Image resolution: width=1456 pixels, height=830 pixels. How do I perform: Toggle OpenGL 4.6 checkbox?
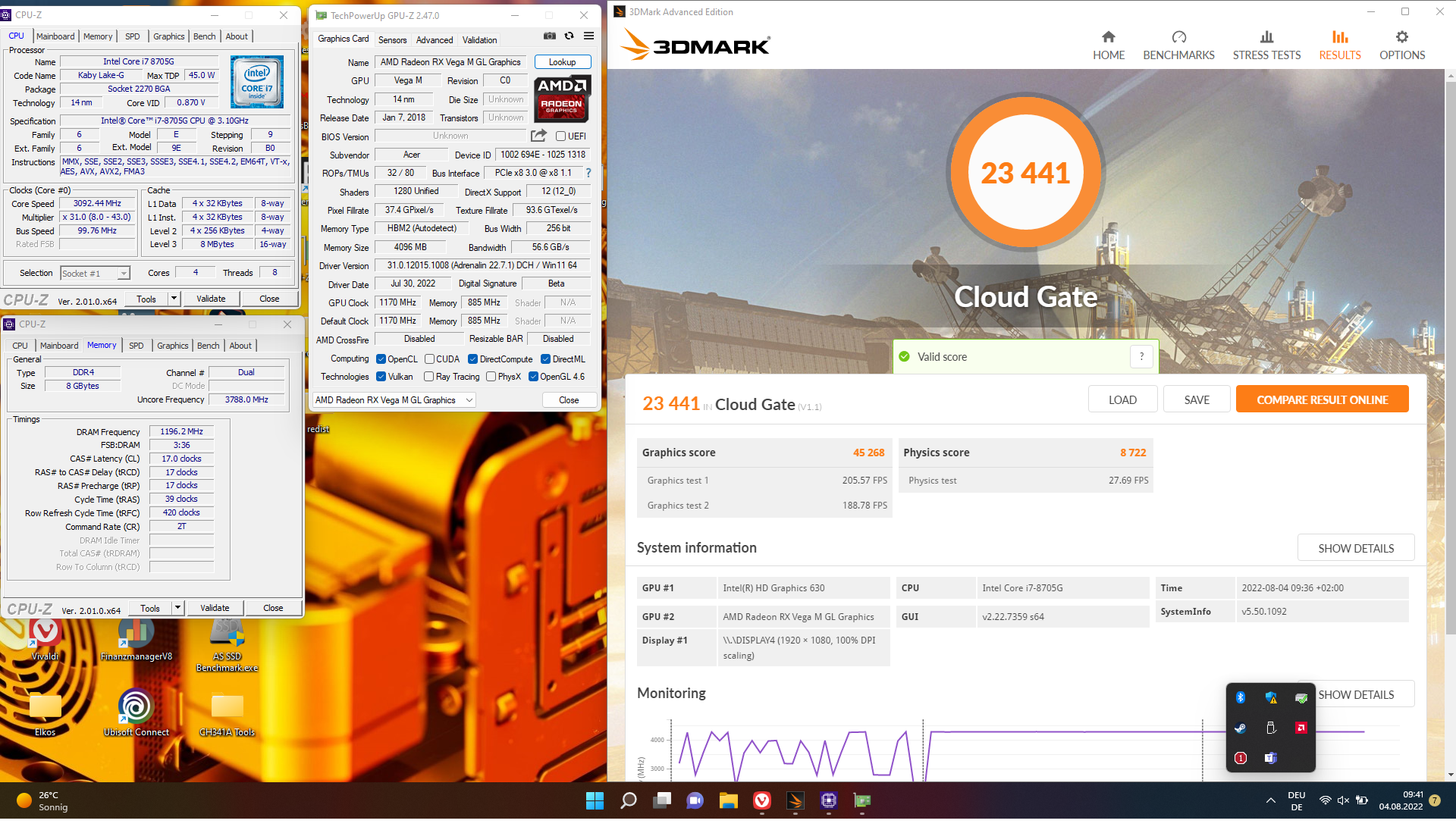point(533,377)
